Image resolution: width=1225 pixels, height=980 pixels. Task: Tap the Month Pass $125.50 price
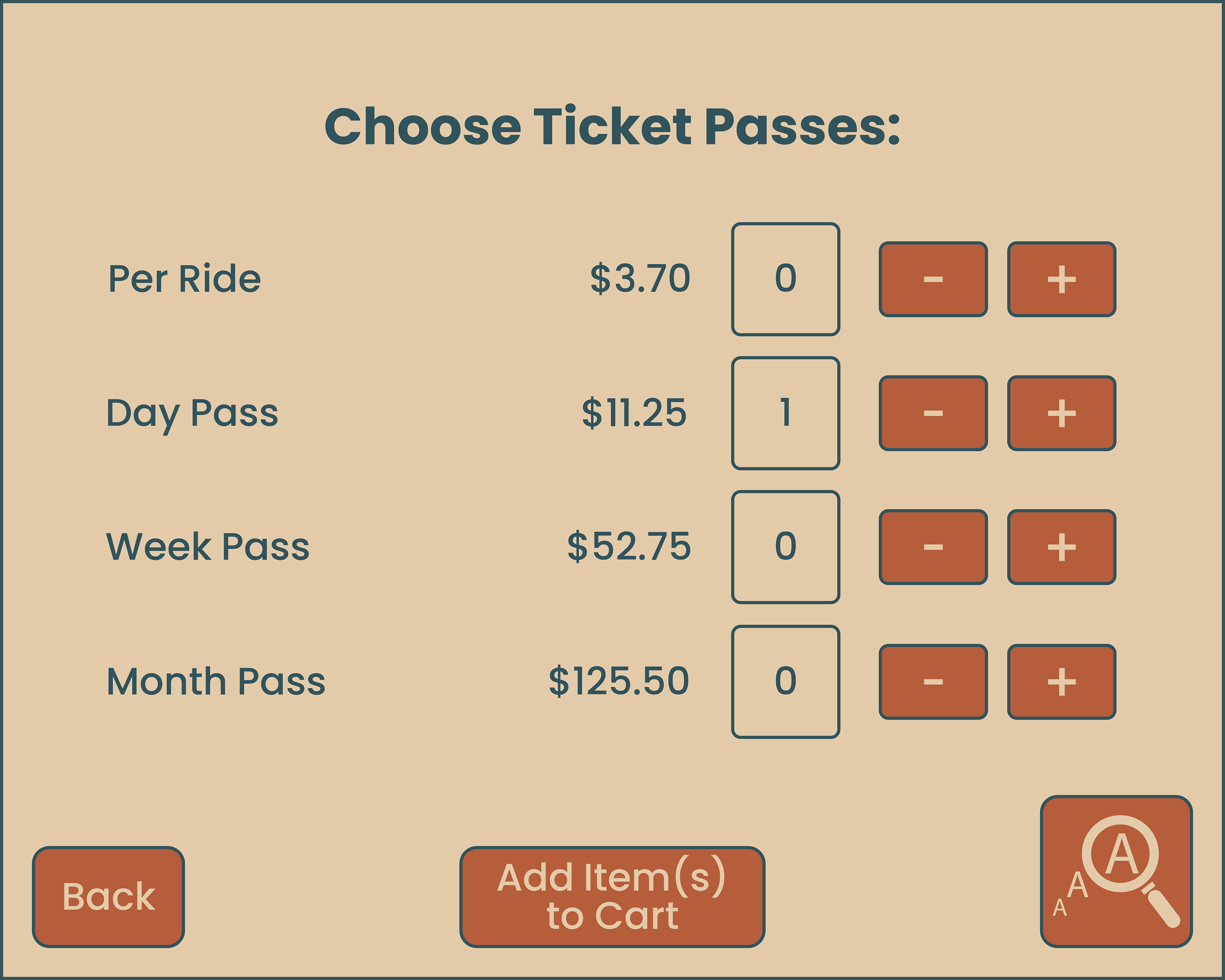point(619,681)
